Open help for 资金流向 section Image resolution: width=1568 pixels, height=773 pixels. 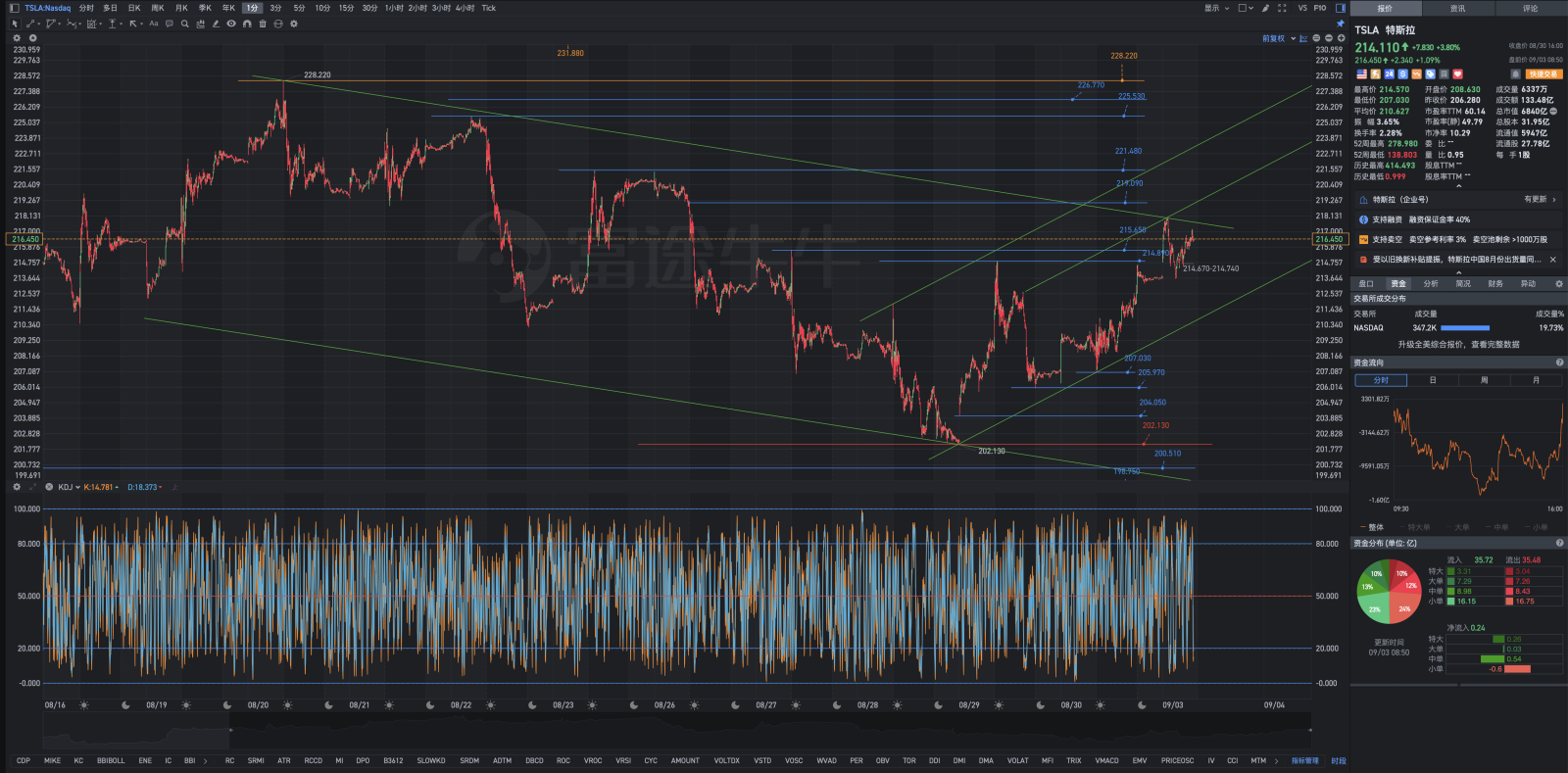click(1559, 362)
